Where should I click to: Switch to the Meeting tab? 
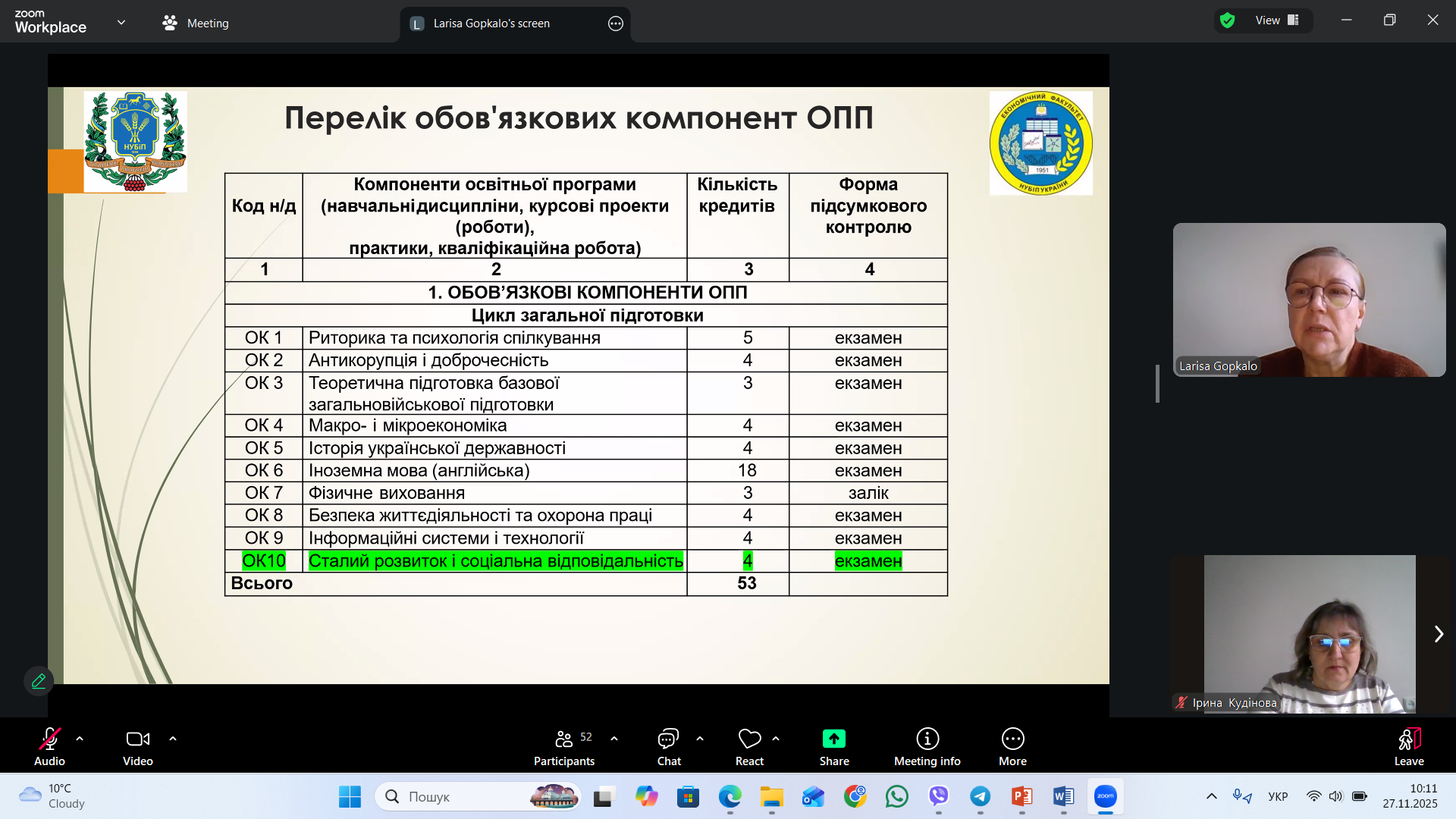tap(196, 23)
